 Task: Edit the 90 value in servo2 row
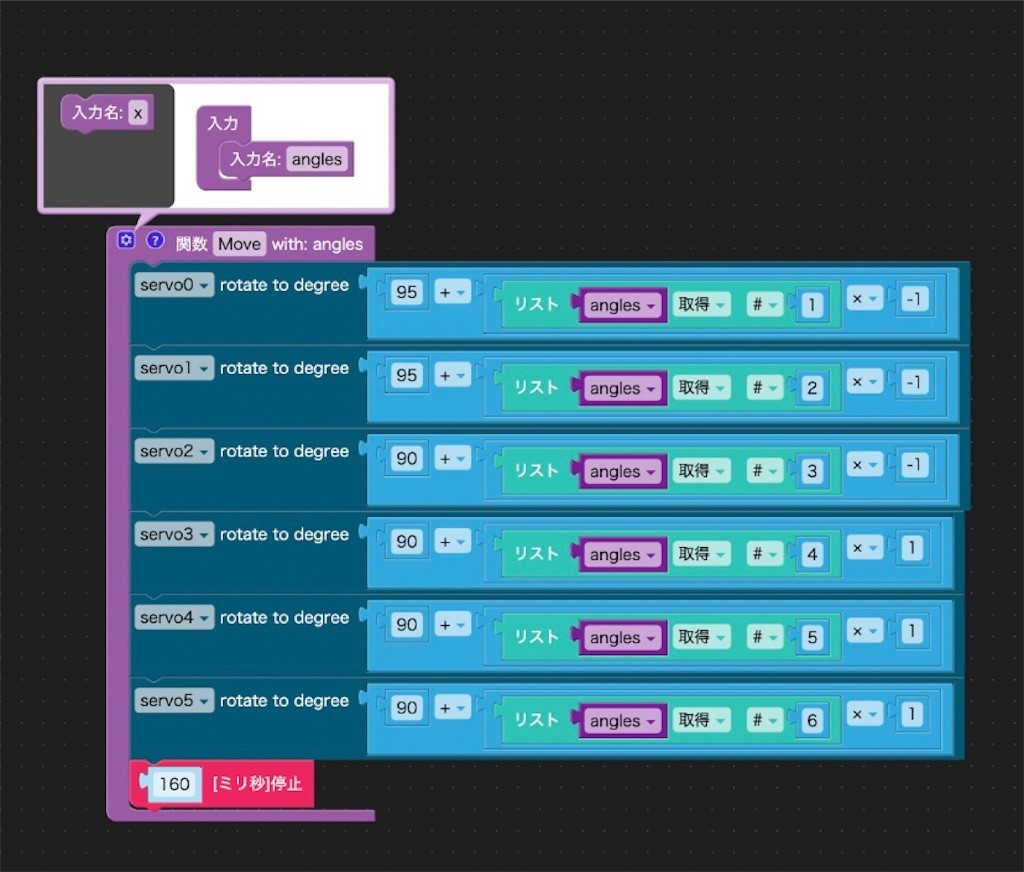[406, 459]
